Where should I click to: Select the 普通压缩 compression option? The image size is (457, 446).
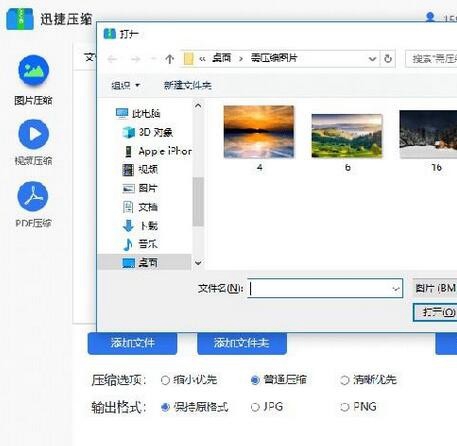(278, 380)
